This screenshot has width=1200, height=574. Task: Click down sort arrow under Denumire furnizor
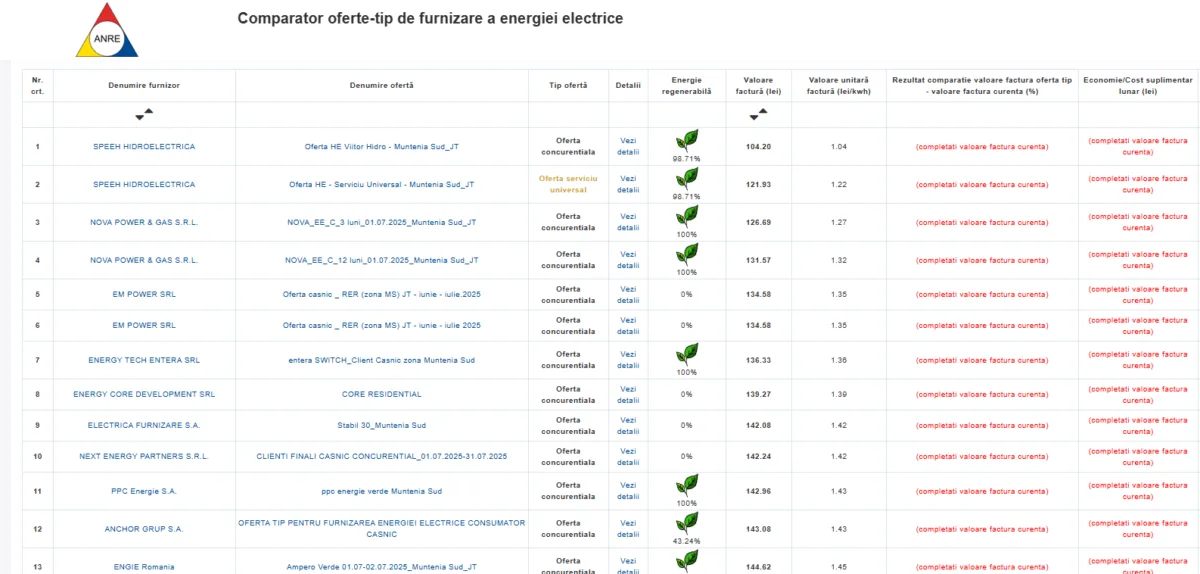140,118
